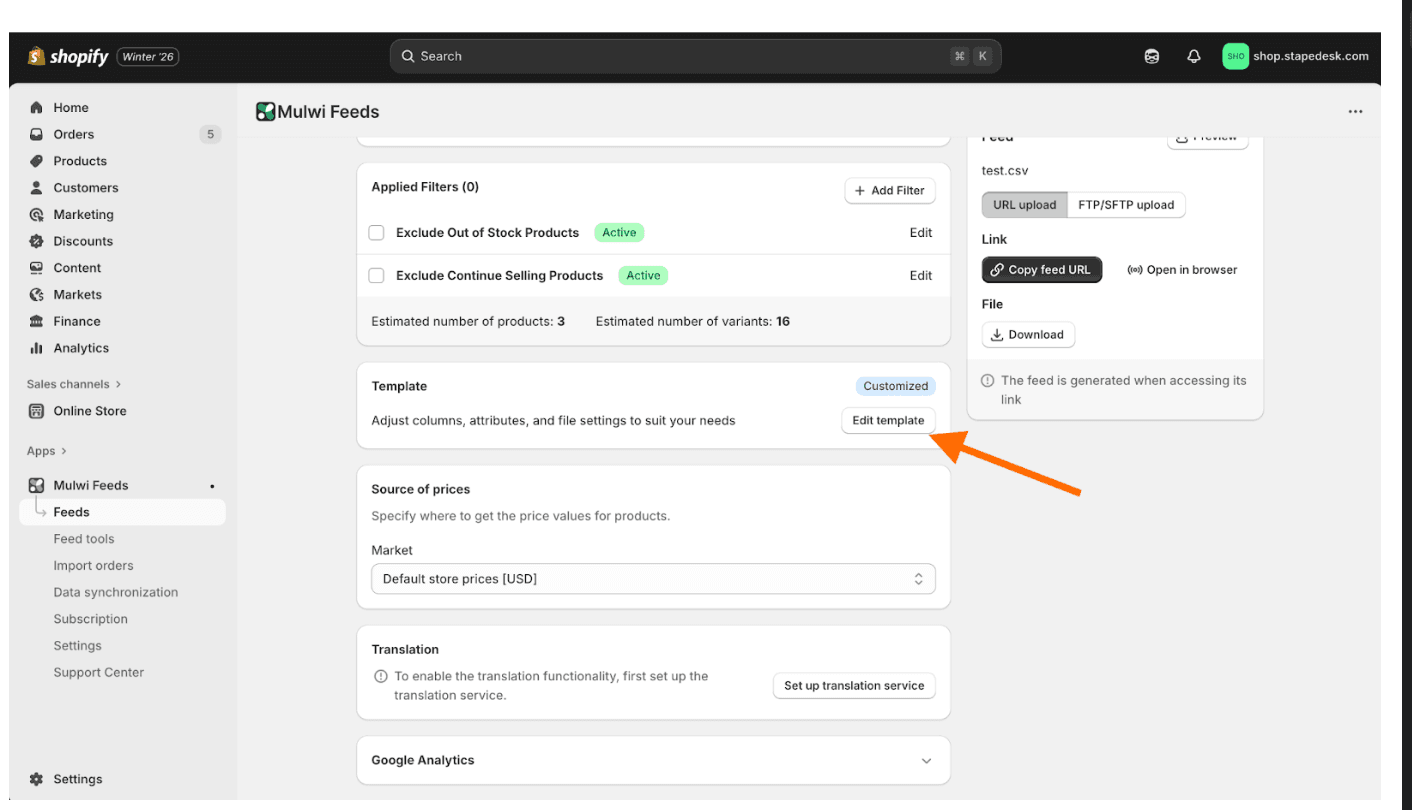Image resolution: width=1412 pixels, height=810 pixels.
Task: Check Exclude Out of Stock Products checkbox
Action: 377,233
